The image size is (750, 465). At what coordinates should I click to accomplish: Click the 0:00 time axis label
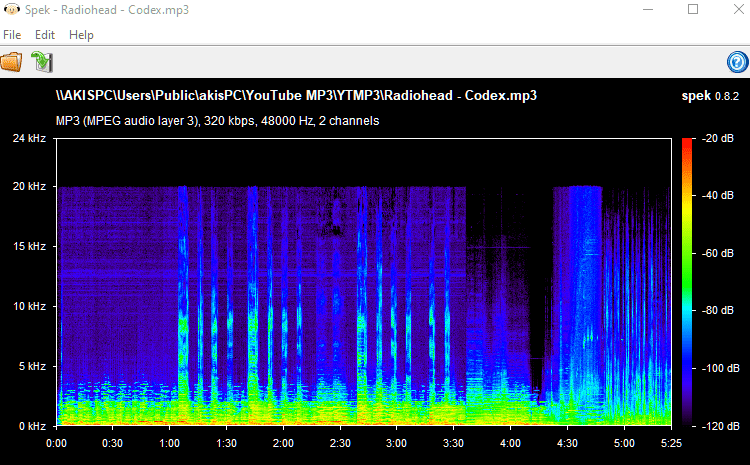(x=56, y=443)
